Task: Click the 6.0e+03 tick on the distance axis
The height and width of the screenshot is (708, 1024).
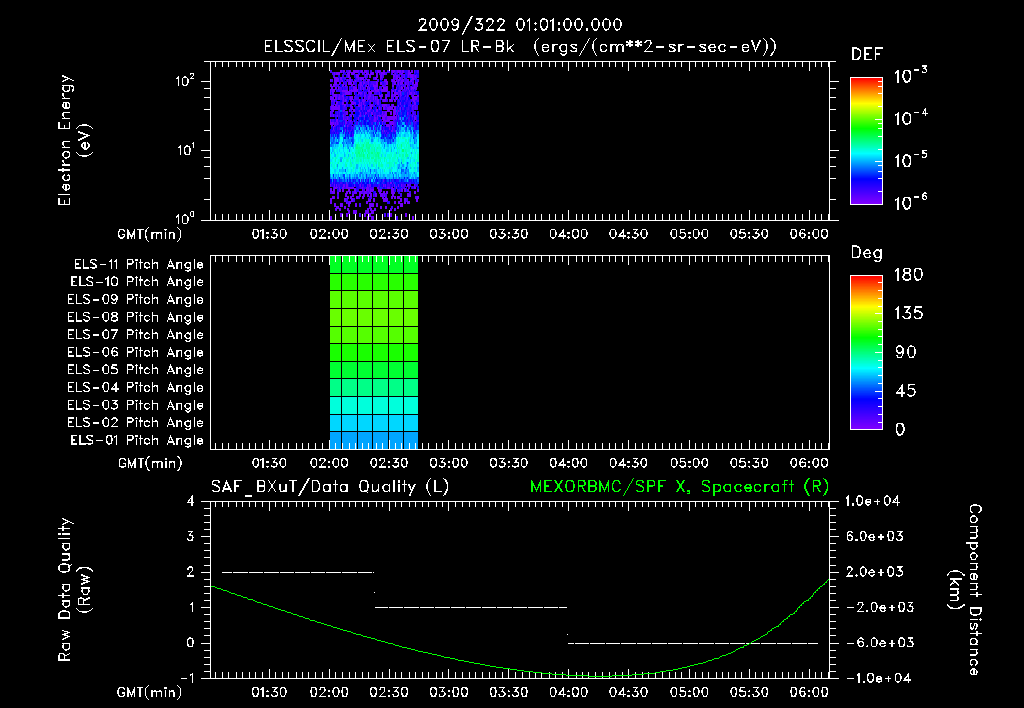Action: tap(874, 537)
